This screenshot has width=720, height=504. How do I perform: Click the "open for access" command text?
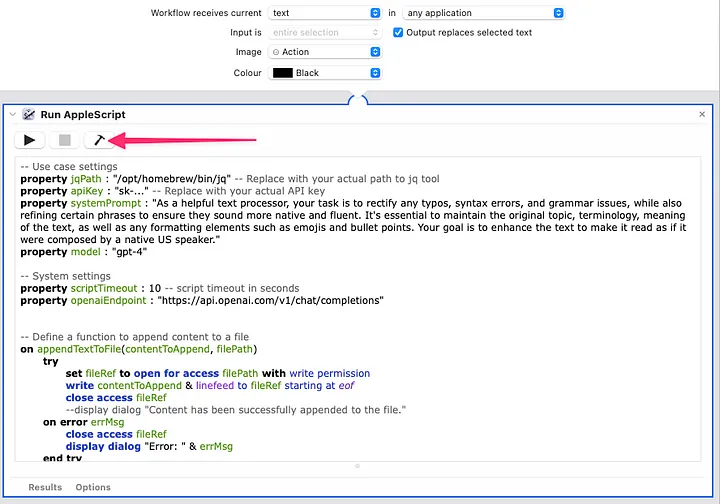(x=176, y=373)
